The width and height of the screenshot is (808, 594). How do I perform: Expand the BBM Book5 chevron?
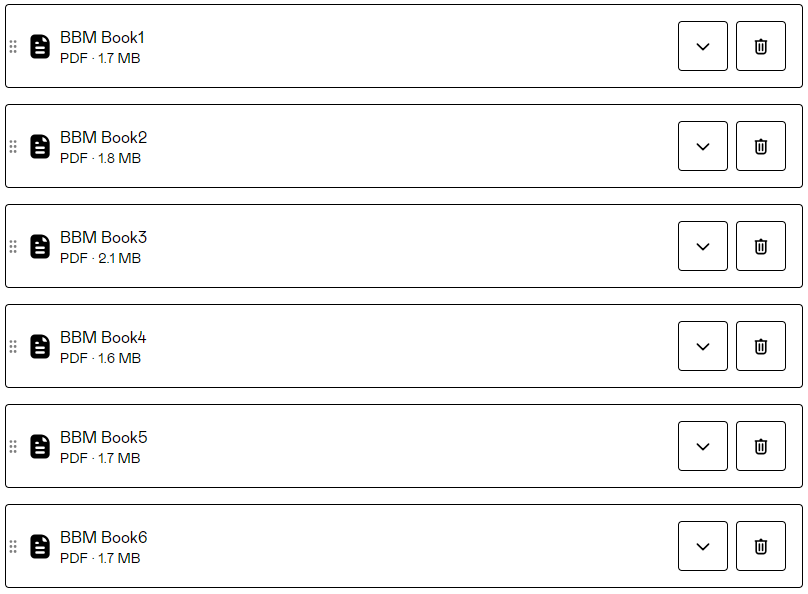702,446
